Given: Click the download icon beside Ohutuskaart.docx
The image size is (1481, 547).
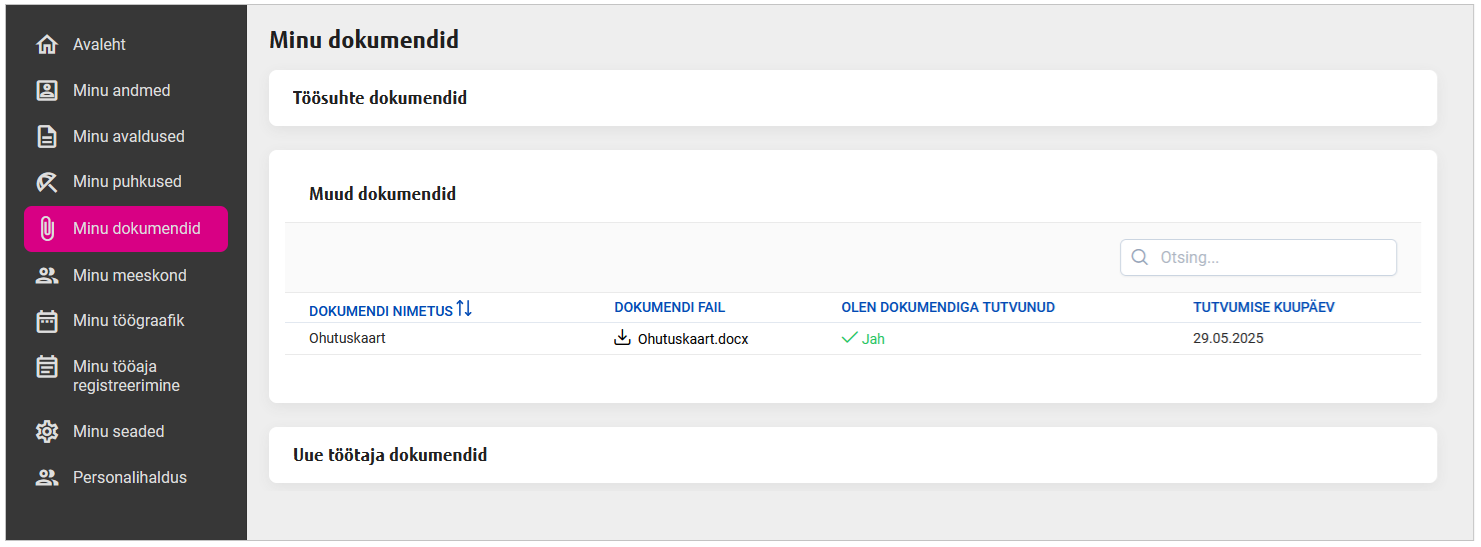Looking at the screenshot, I should pyautogui.click(x=622, y=338).
